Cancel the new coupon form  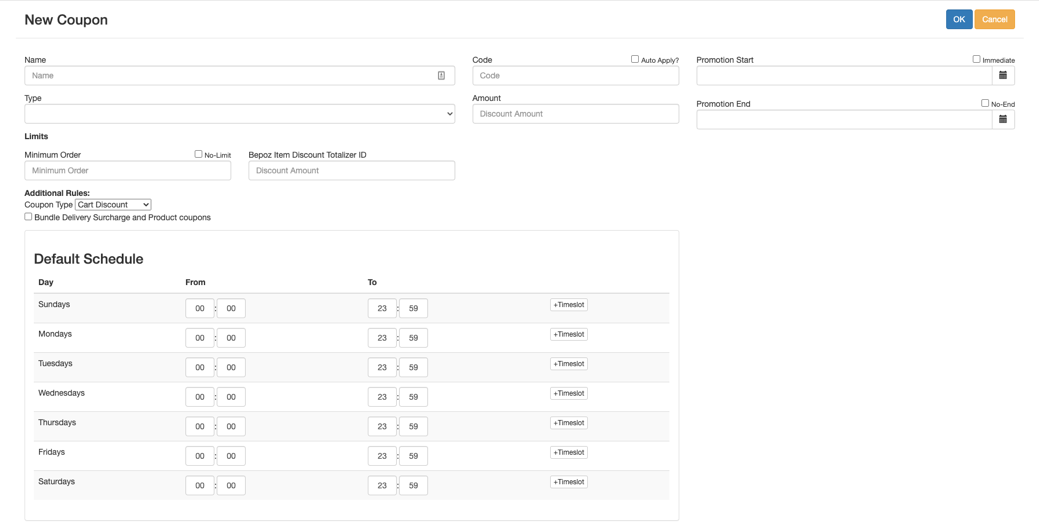(994, 19)
